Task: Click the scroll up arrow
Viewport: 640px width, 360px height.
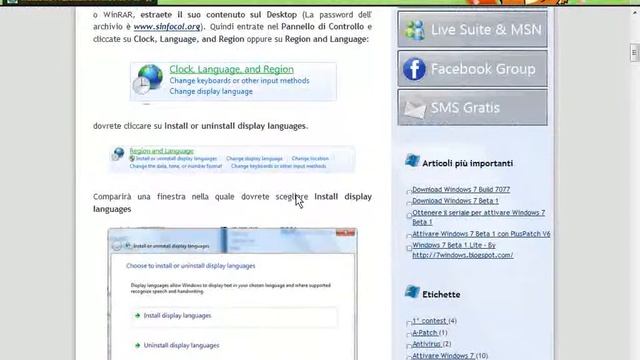Action: pos(635,13)
